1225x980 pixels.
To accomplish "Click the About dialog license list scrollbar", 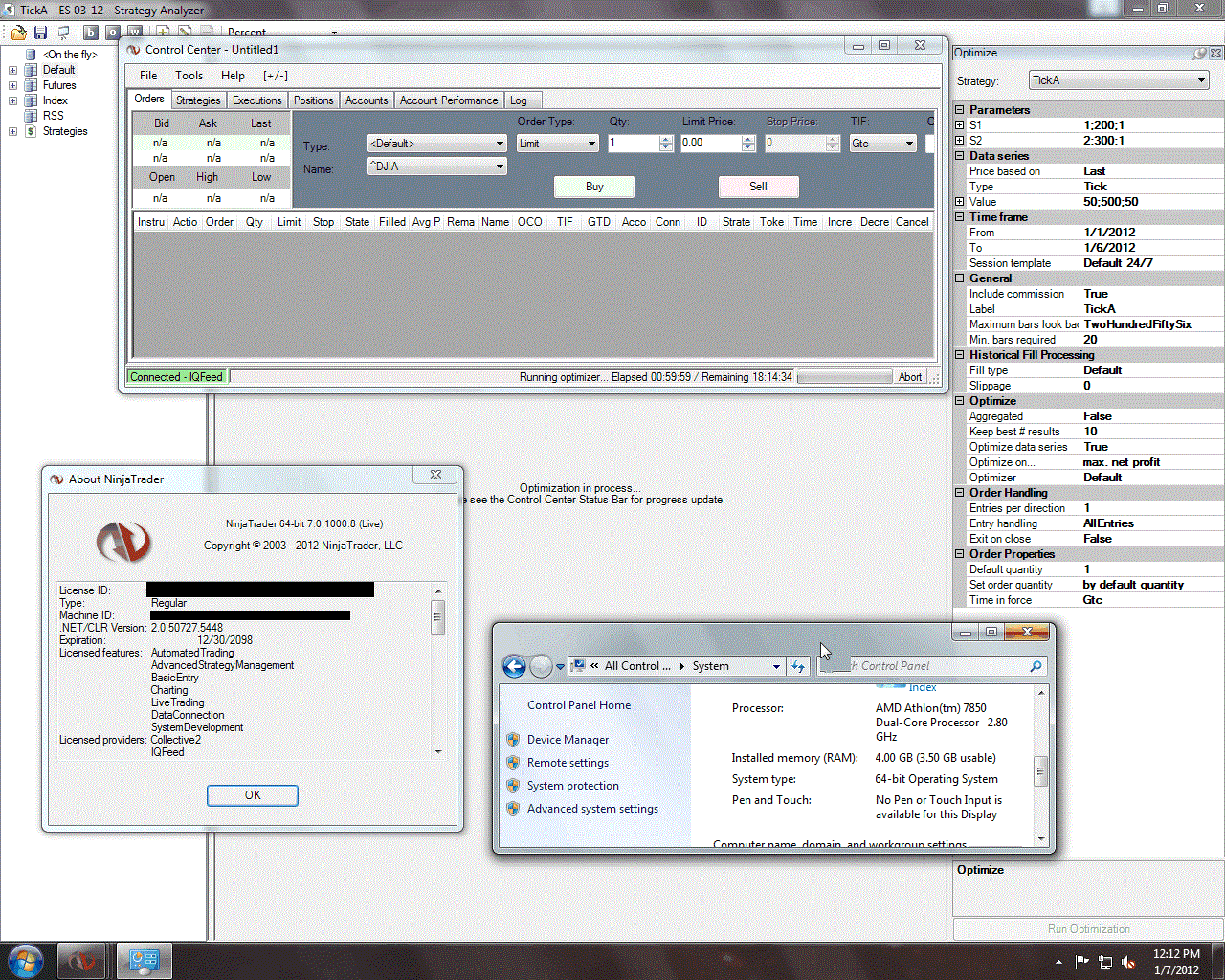I will [438, 670].
